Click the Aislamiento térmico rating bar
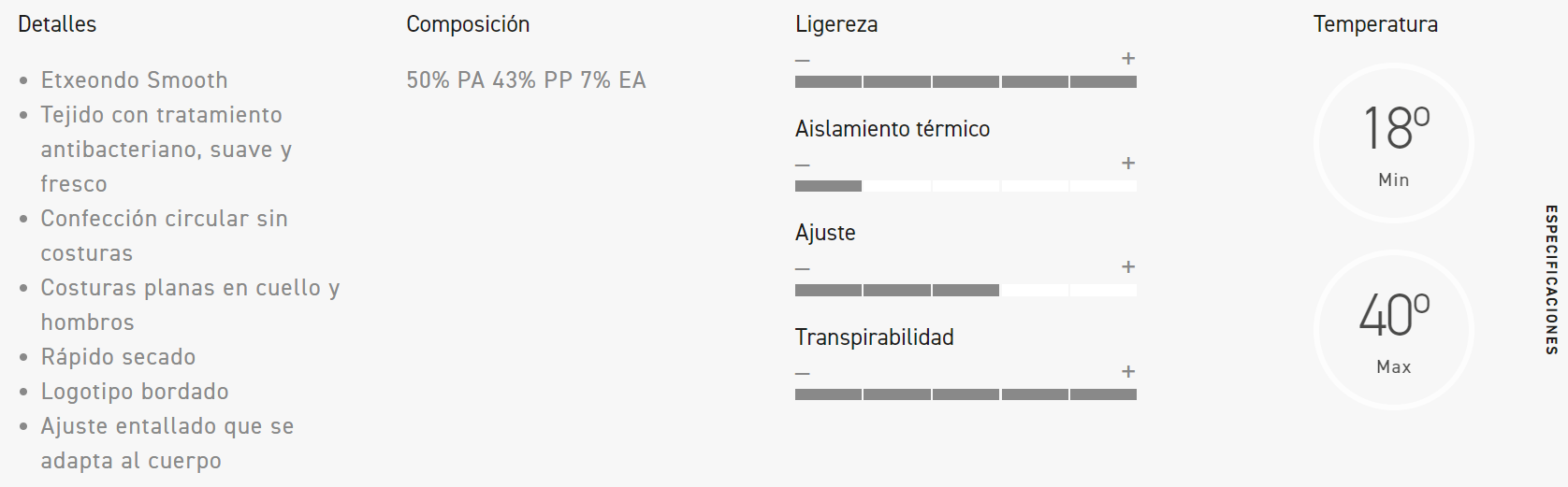 click(965, 186)
